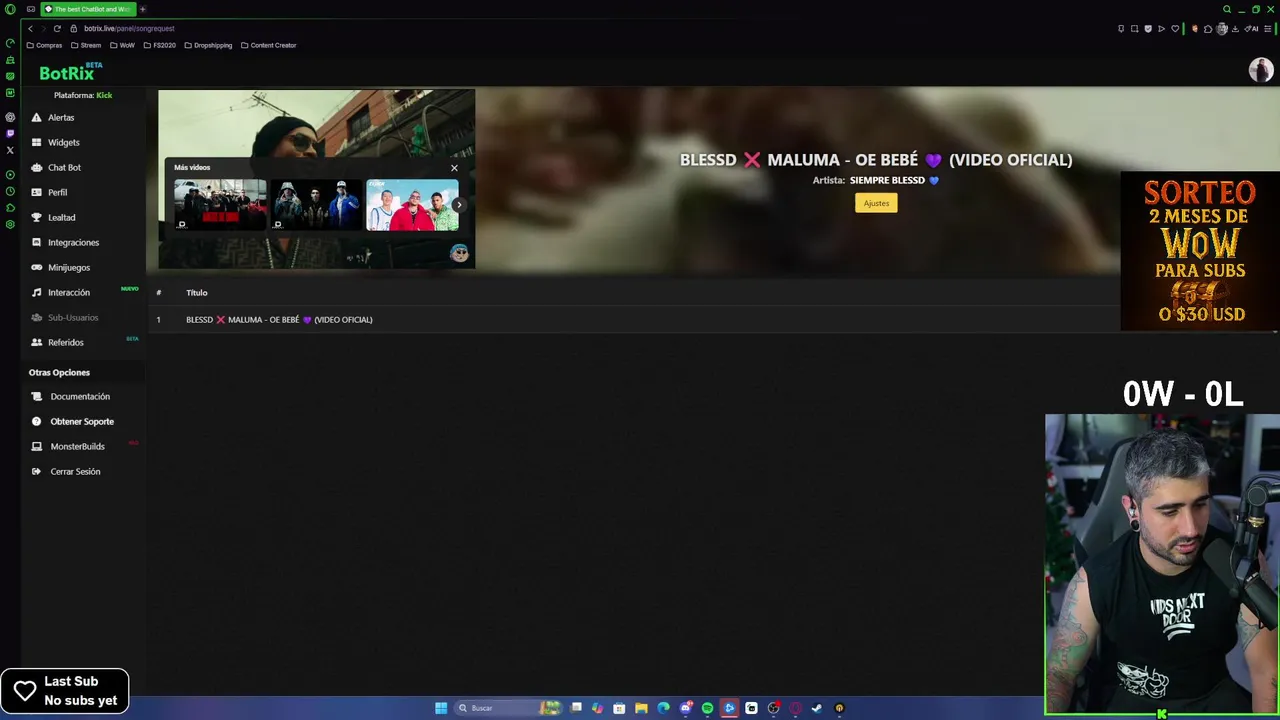1280x720 pixels.
Task: Open the Interacción video icon
Action: (37, 292)
